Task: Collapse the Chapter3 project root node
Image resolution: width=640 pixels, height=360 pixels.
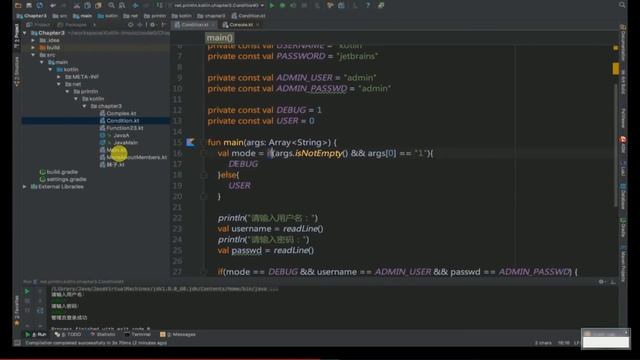Action: pos(25,33)
